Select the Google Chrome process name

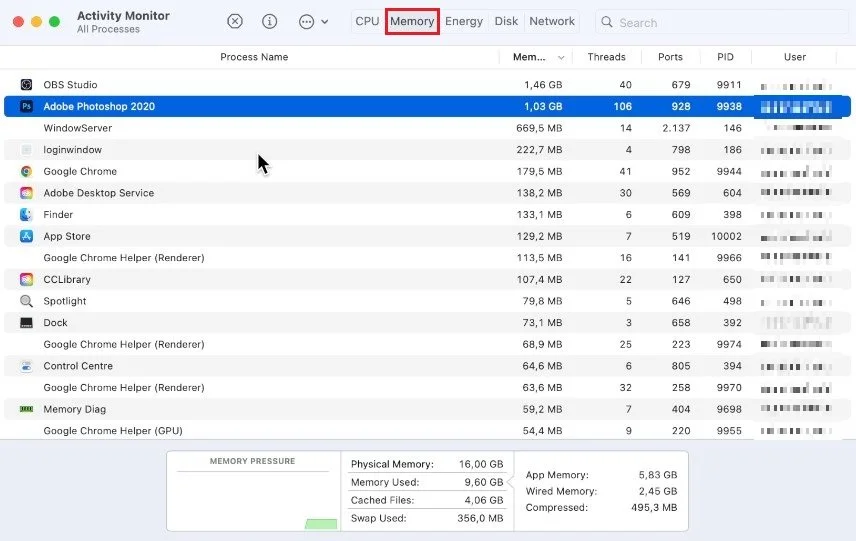point(80,171)
